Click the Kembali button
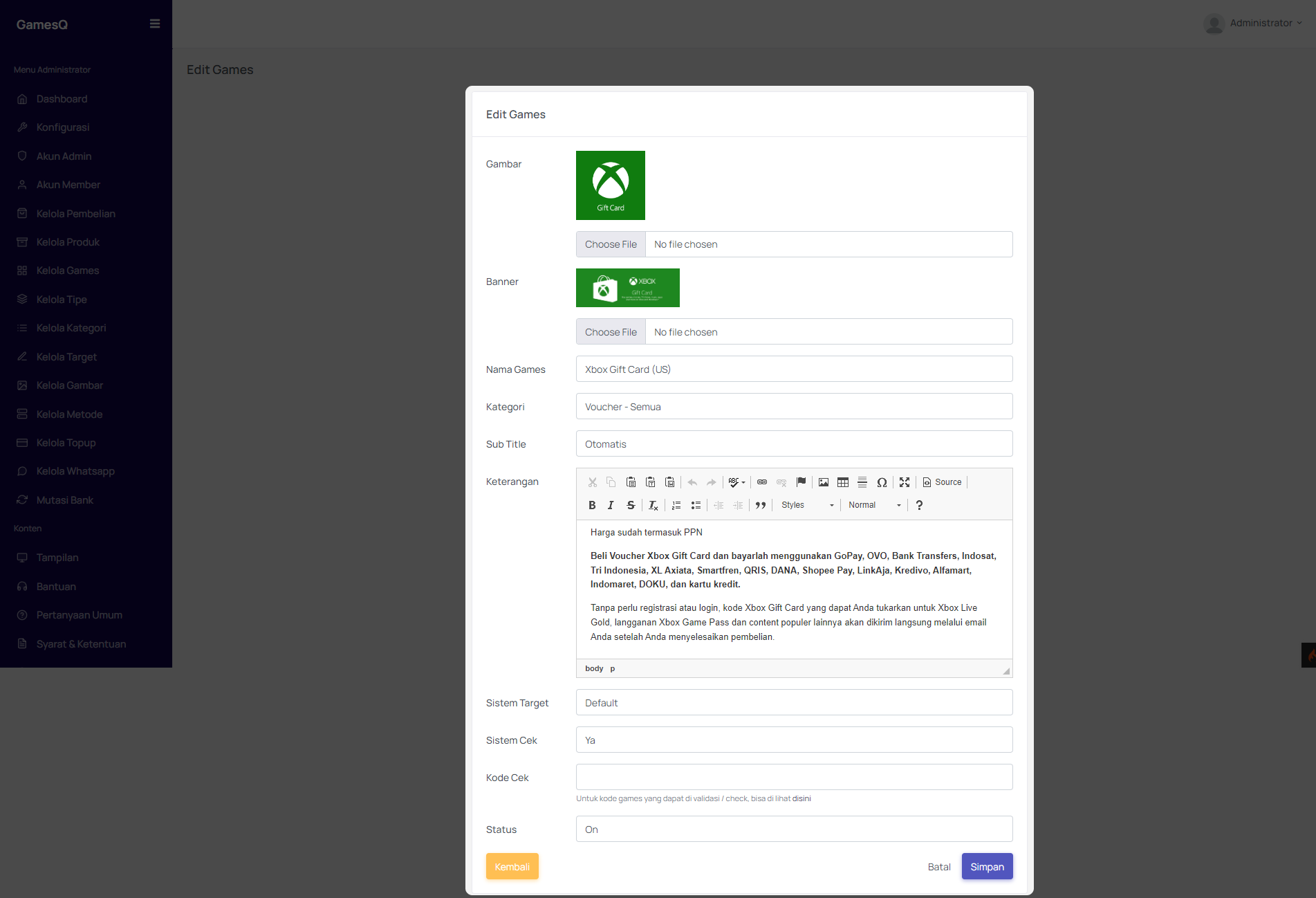Screen dimensions: 1316x898 pyautogui.click(x=512, y=866)
